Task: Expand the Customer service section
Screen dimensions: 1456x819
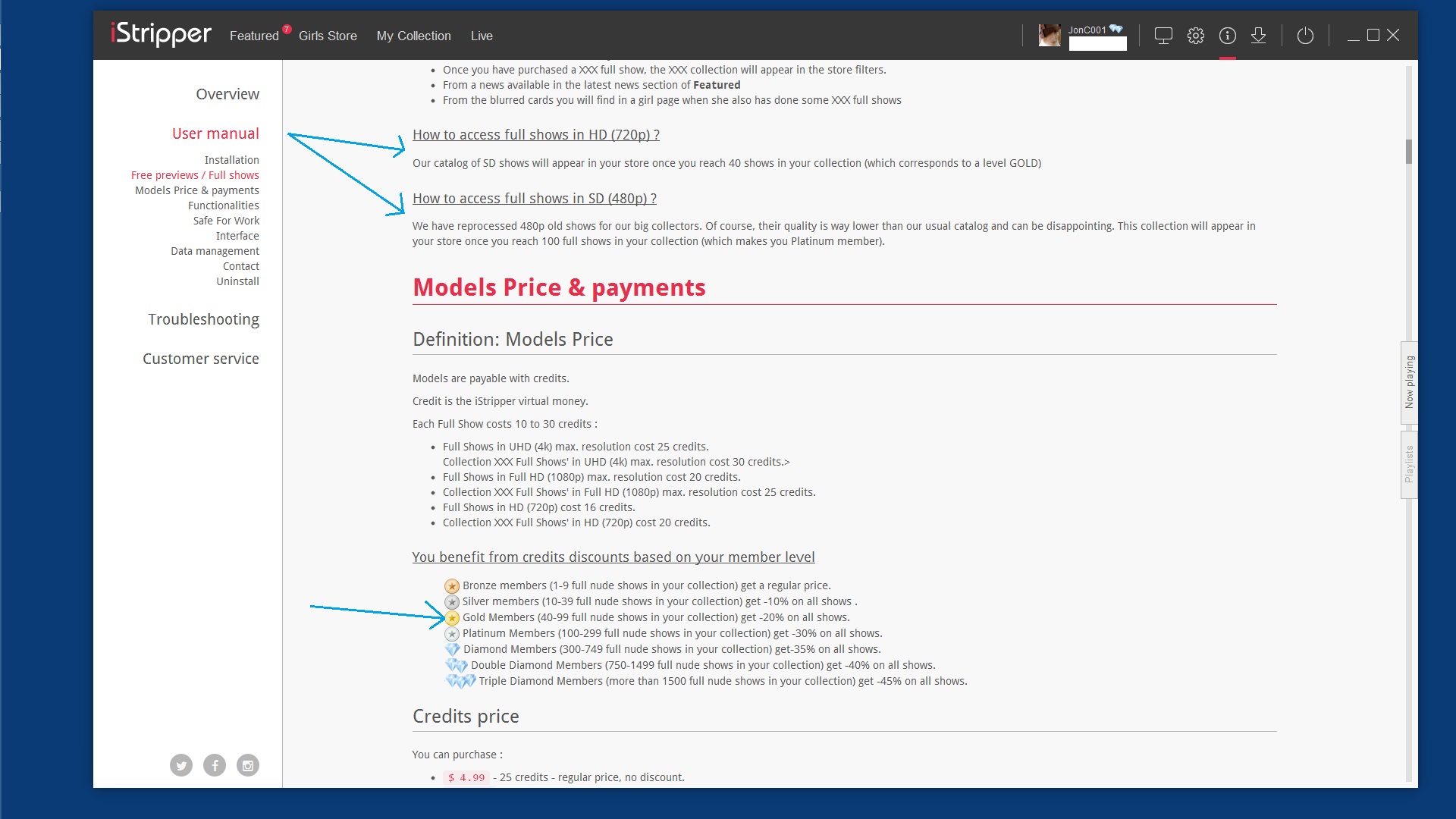Action: (x=201, y=359)
